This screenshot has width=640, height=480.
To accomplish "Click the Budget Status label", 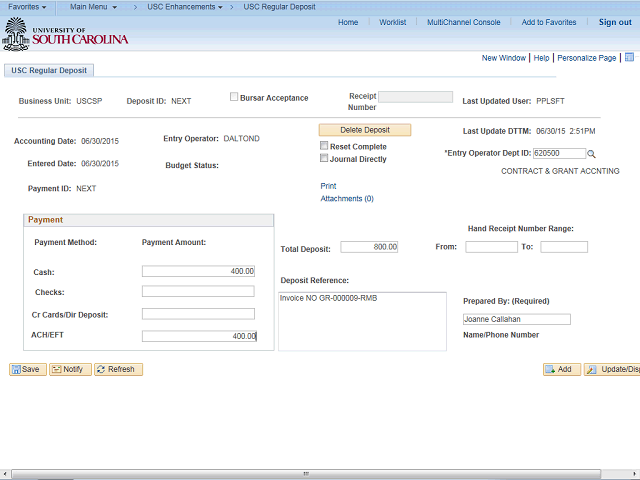I will pos(192,165).
